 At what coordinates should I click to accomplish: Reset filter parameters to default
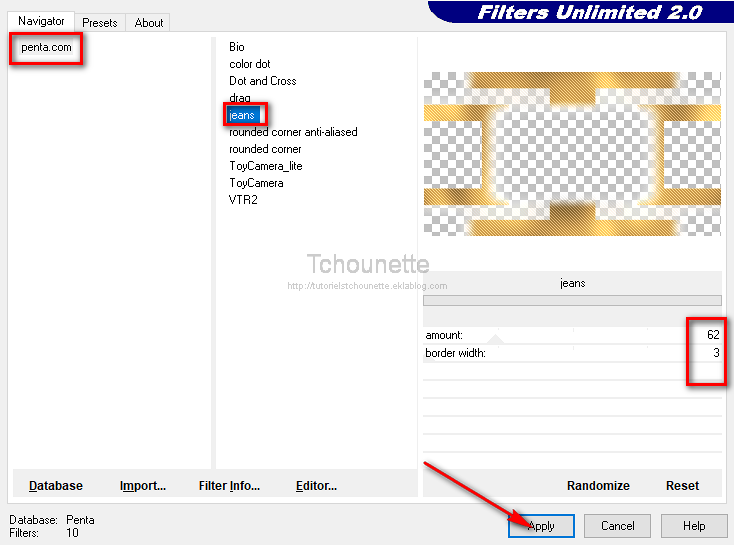(682, 486)
